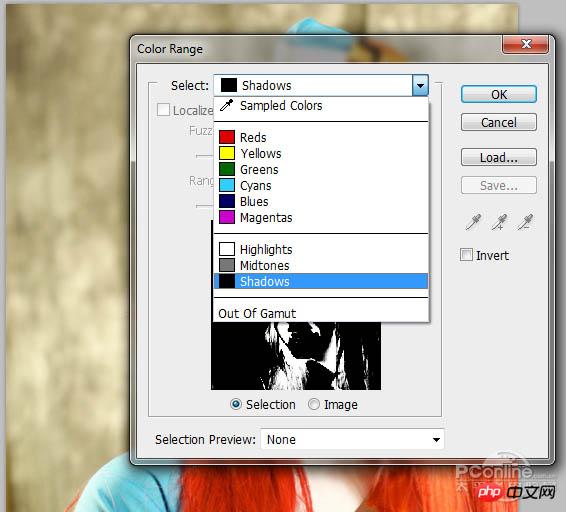The height and width of the screenshot is (512, 566).
Task: Select the Selection radio button
Action: (236, 404)
